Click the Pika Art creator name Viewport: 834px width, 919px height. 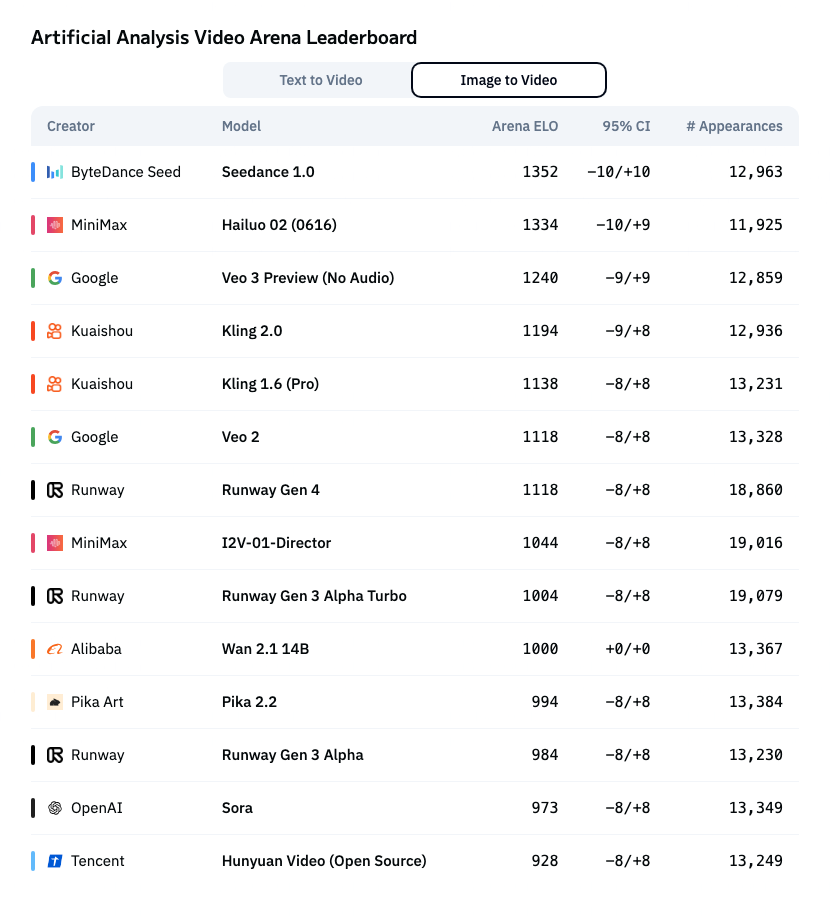pyautogui.click(x=97, y=702)
